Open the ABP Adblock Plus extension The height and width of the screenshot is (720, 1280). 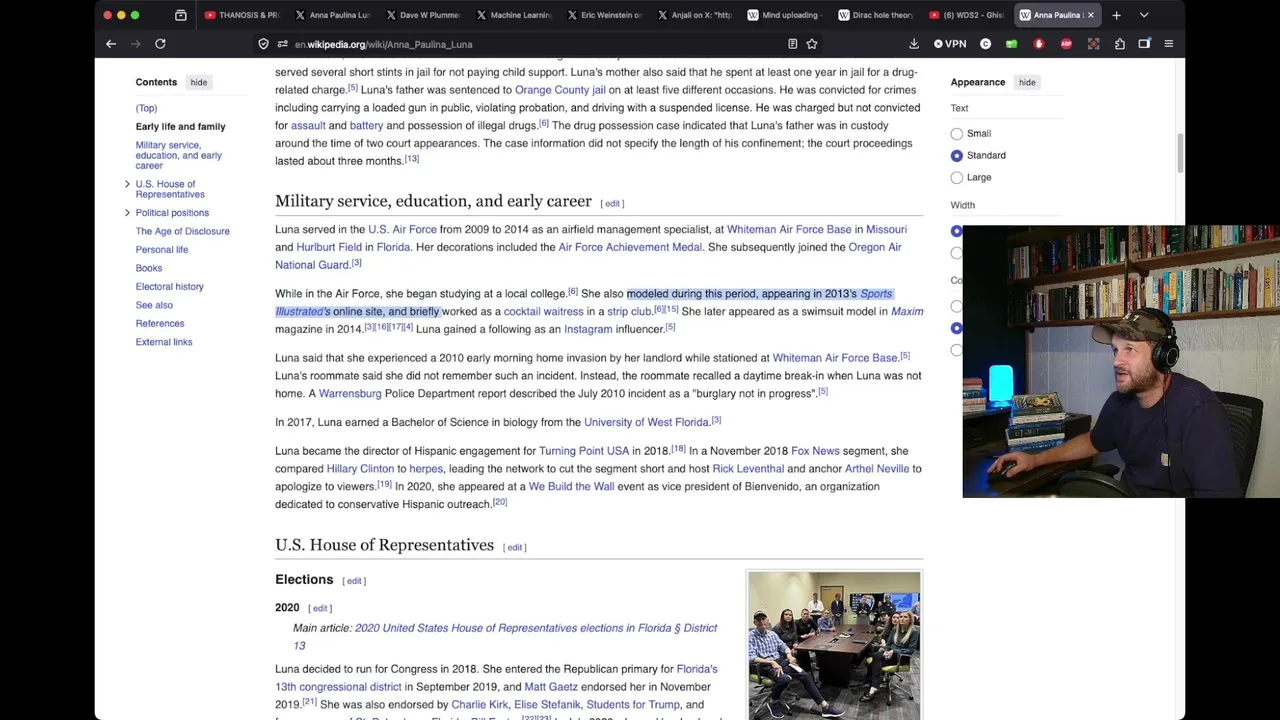point(1066,44)
